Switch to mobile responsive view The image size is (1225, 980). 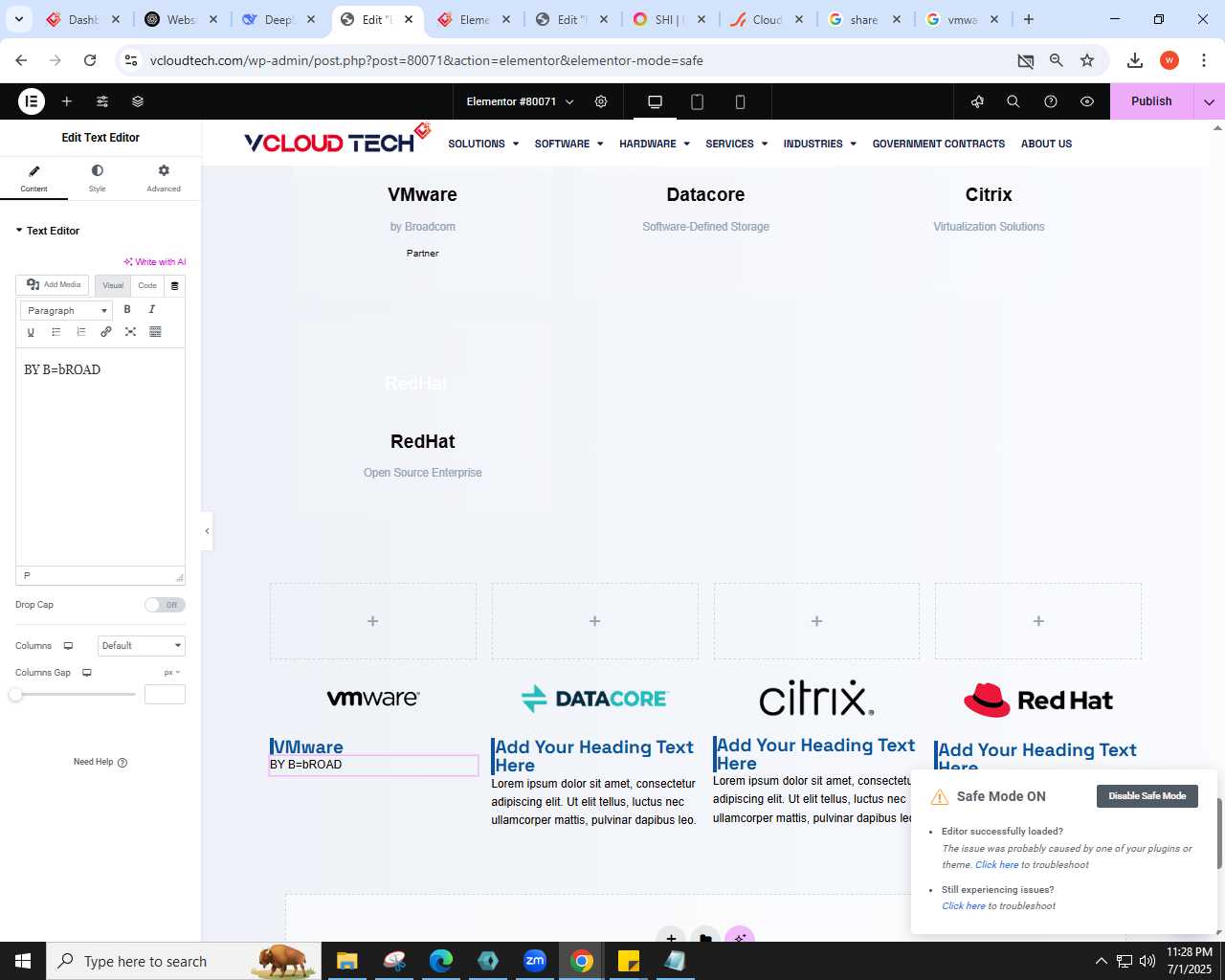[740, 101]
